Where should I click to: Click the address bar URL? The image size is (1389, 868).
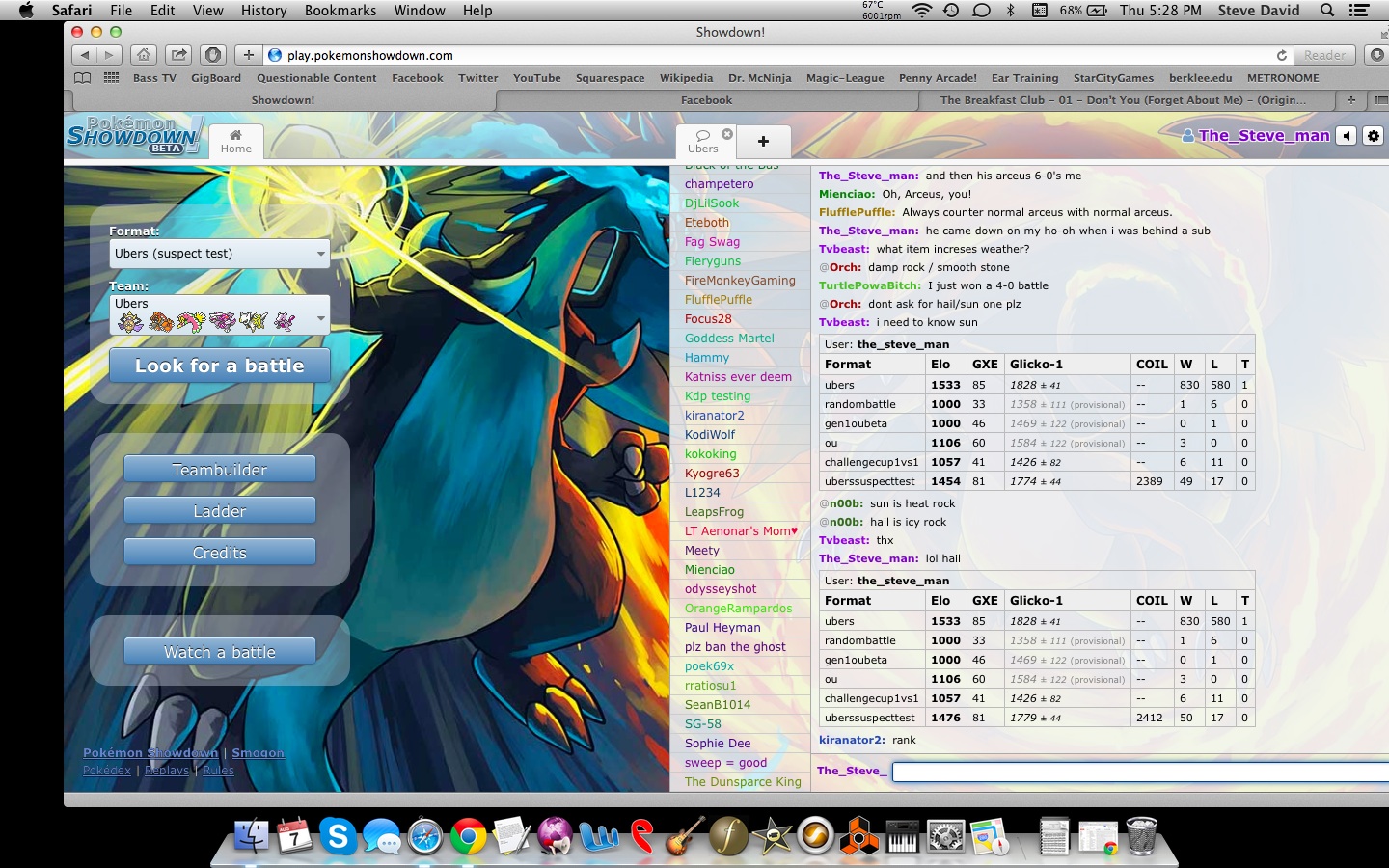(x=369, y=55)
